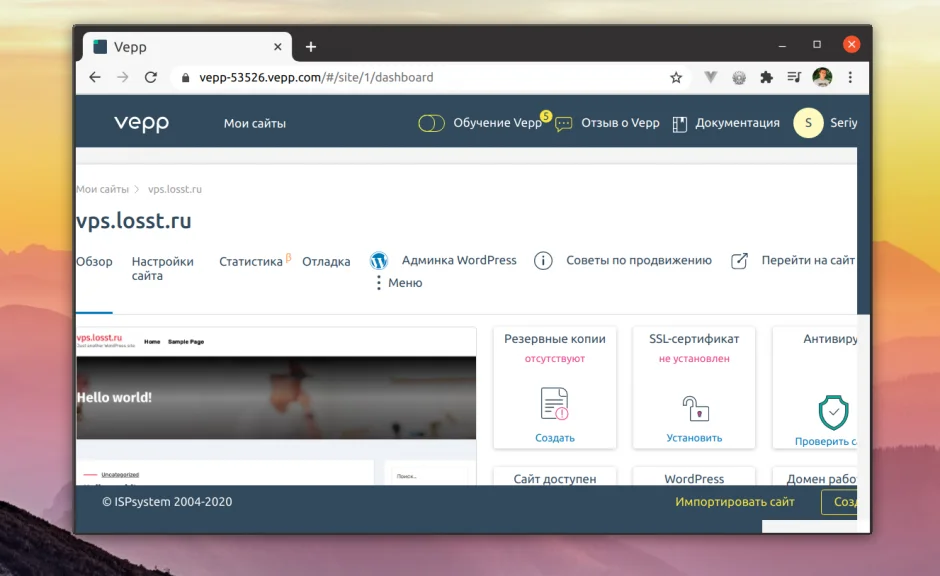Open the site using the external link icon
Image resolution: width=940 pixels, height=576 pixels.
[x=739, y=260]
